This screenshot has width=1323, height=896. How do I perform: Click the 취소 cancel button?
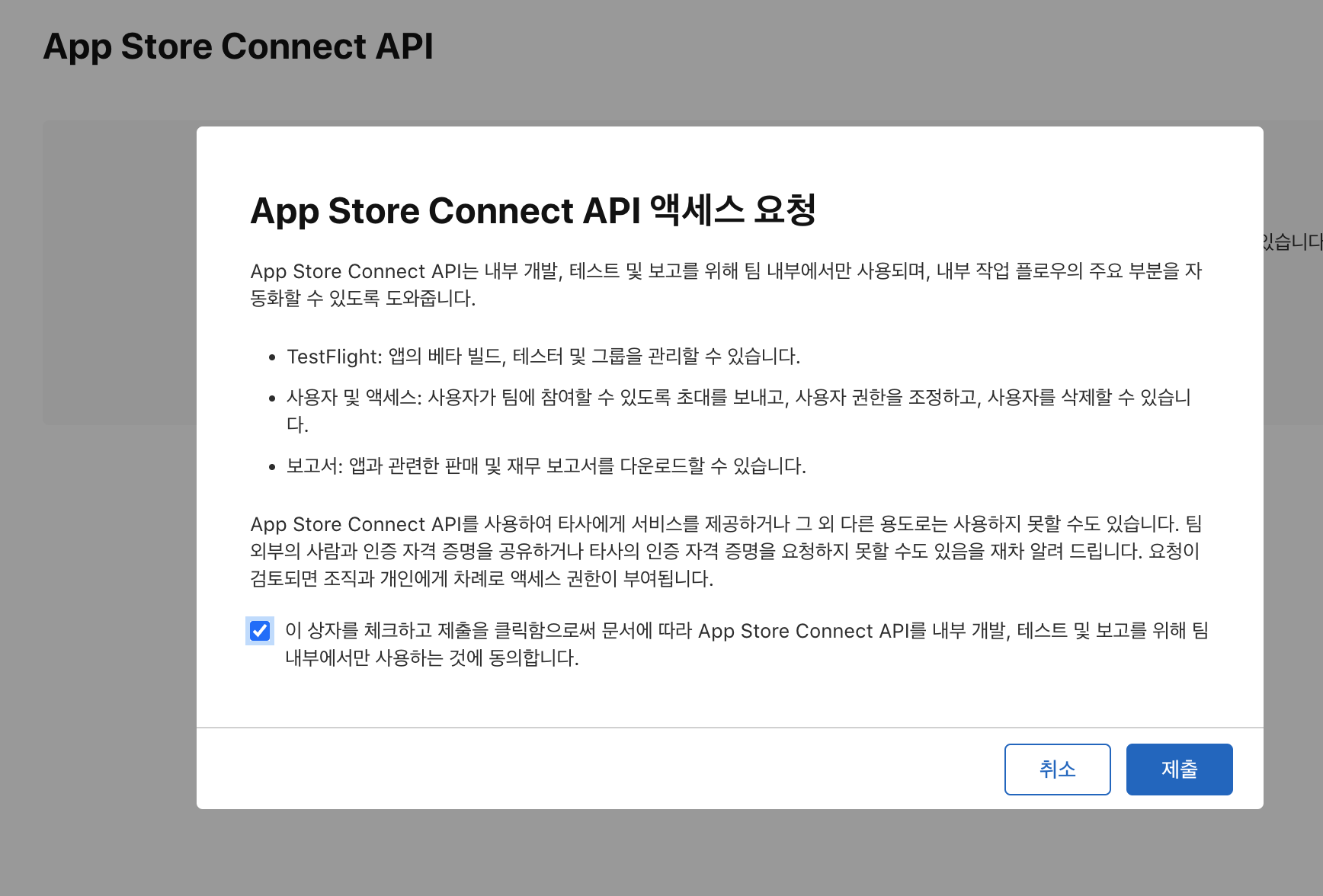(1057, 770)
